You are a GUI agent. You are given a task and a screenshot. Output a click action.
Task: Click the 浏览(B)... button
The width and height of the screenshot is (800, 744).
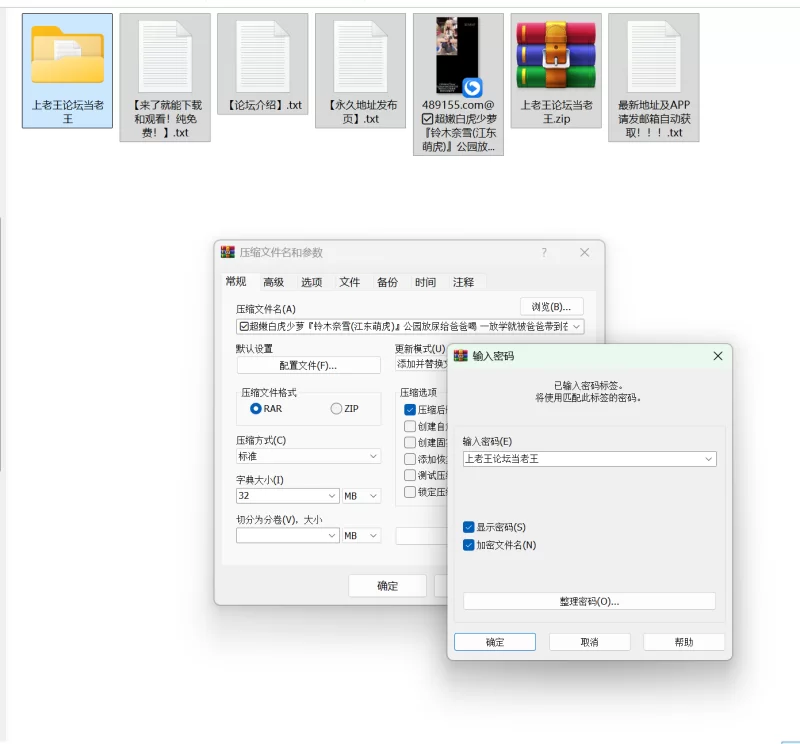coord(552,307)
